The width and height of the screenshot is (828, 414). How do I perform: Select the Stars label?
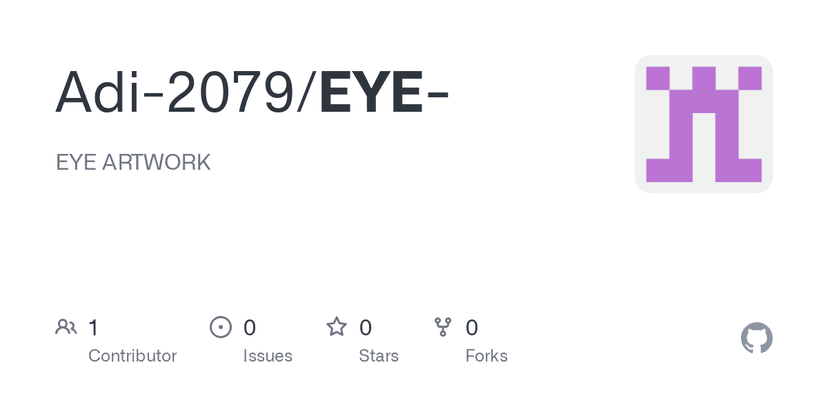pos(379,356)
